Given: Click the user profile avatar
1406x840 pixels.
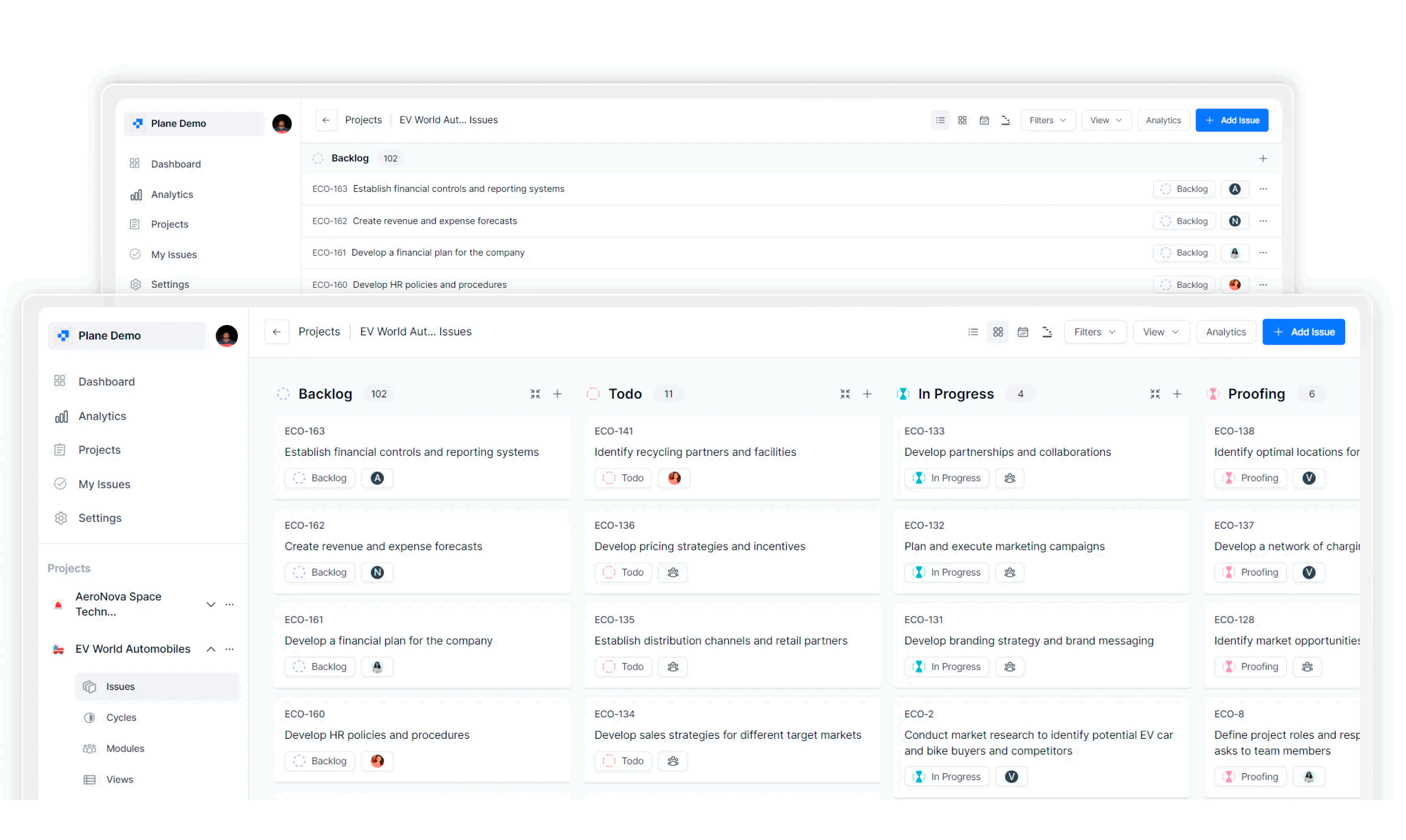Looking at the screenshot, I should pyautogui.click(x=226, y=335).
